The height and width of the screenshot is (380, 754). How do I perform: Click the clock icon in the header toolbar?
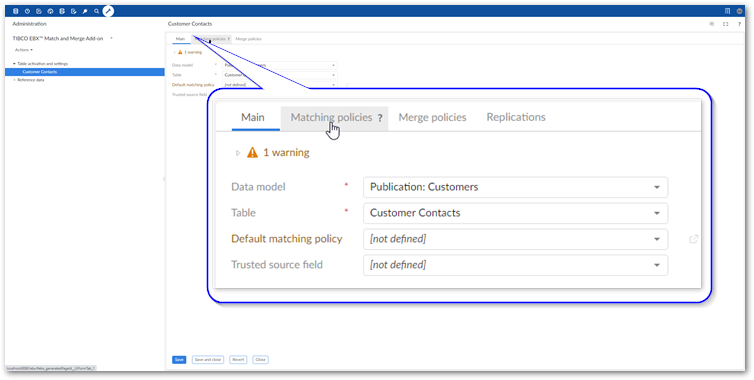[27, 11]
